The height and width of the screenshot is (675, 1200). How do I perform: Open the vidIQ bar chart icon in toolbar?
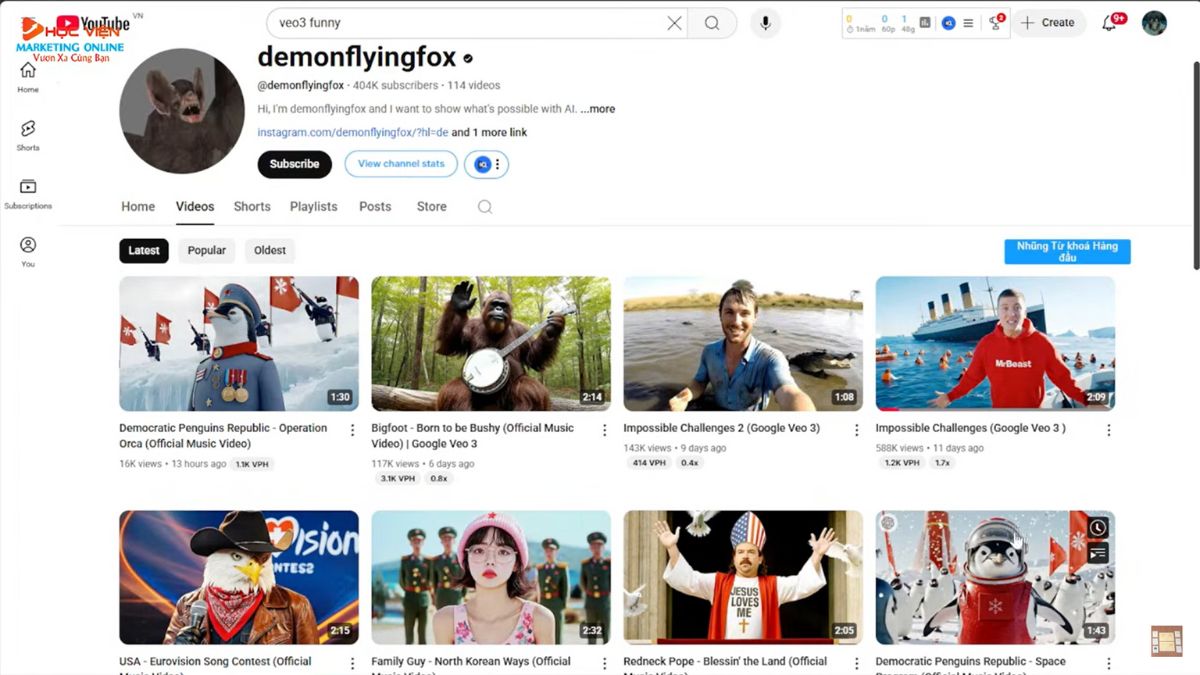pos(925,23)
